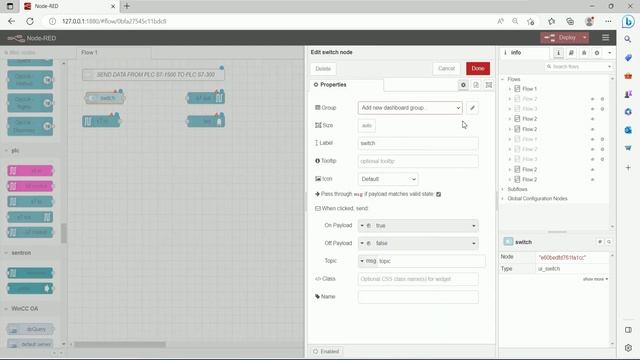This screenshot has width=640, height=360.
Task: Click the search icon beside switch info header
Action: click(609, 242)
